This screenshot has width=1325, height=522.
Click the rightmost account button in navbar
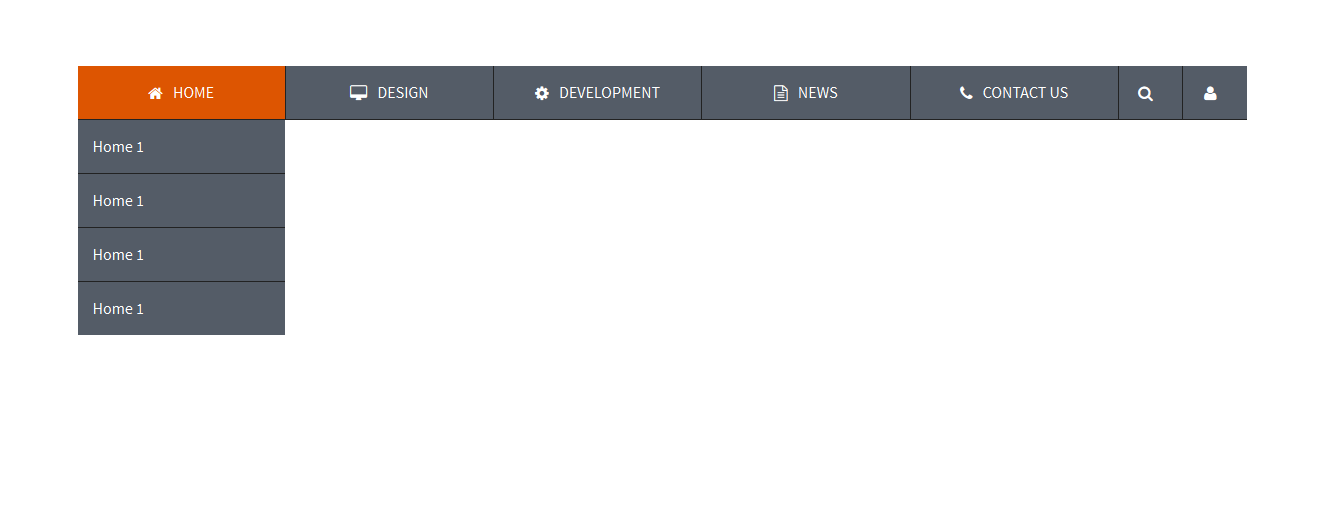pyautogui.click(x=1215, y=93)
